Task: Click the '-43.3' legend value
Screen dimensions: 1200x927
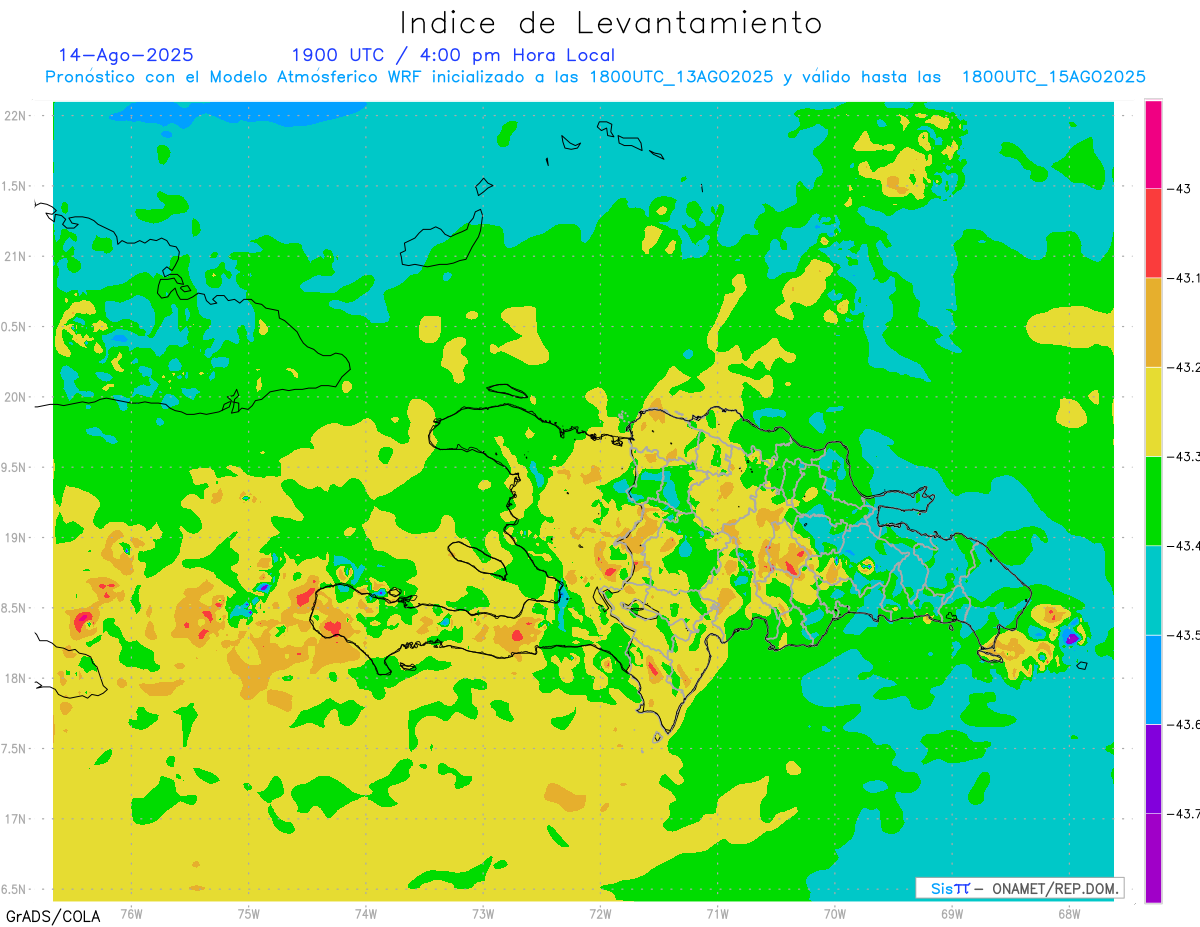Action: [1183, 456]
